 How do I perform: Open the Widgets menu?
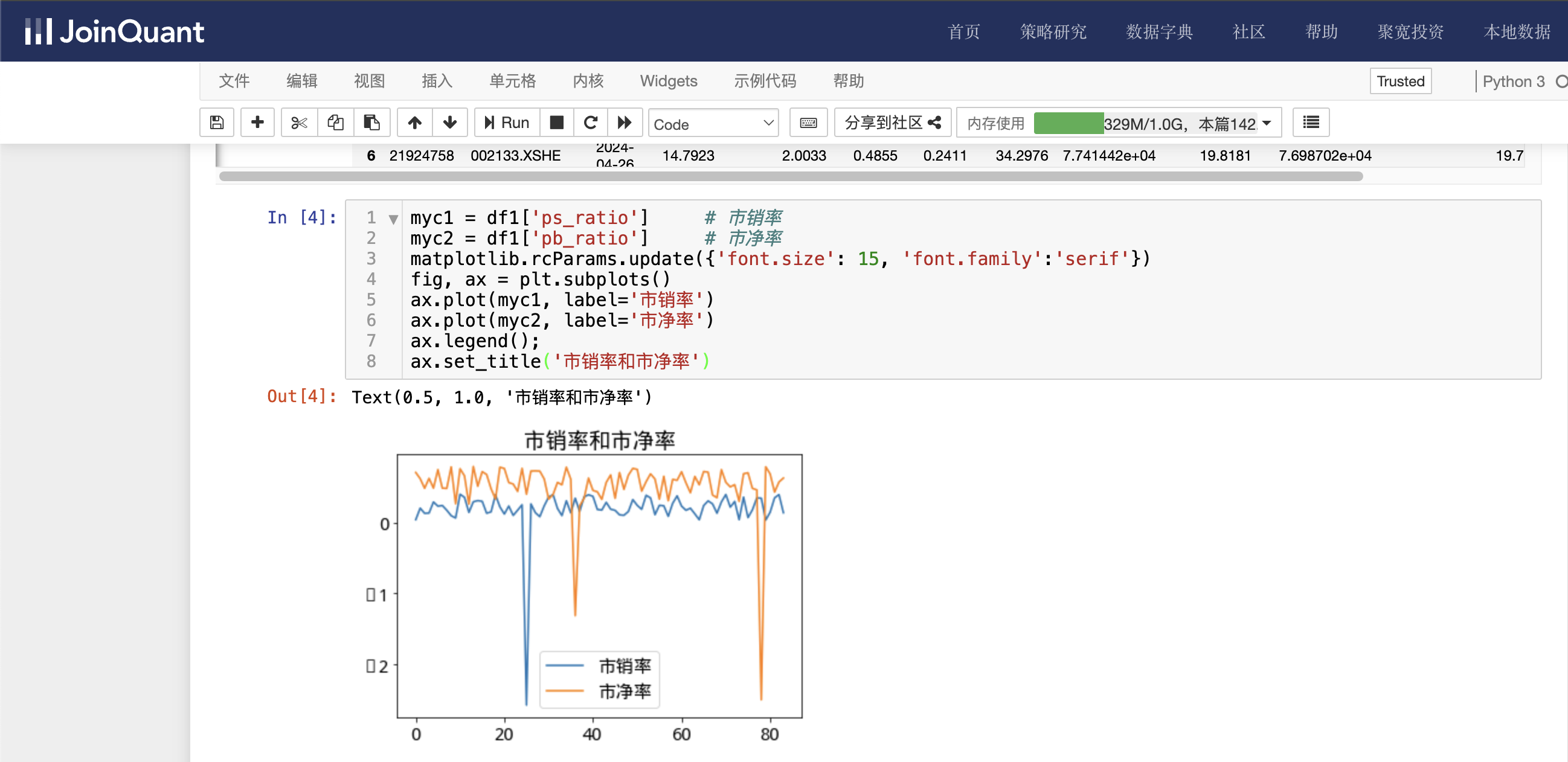pyautogui.click(x=669, y=81)
